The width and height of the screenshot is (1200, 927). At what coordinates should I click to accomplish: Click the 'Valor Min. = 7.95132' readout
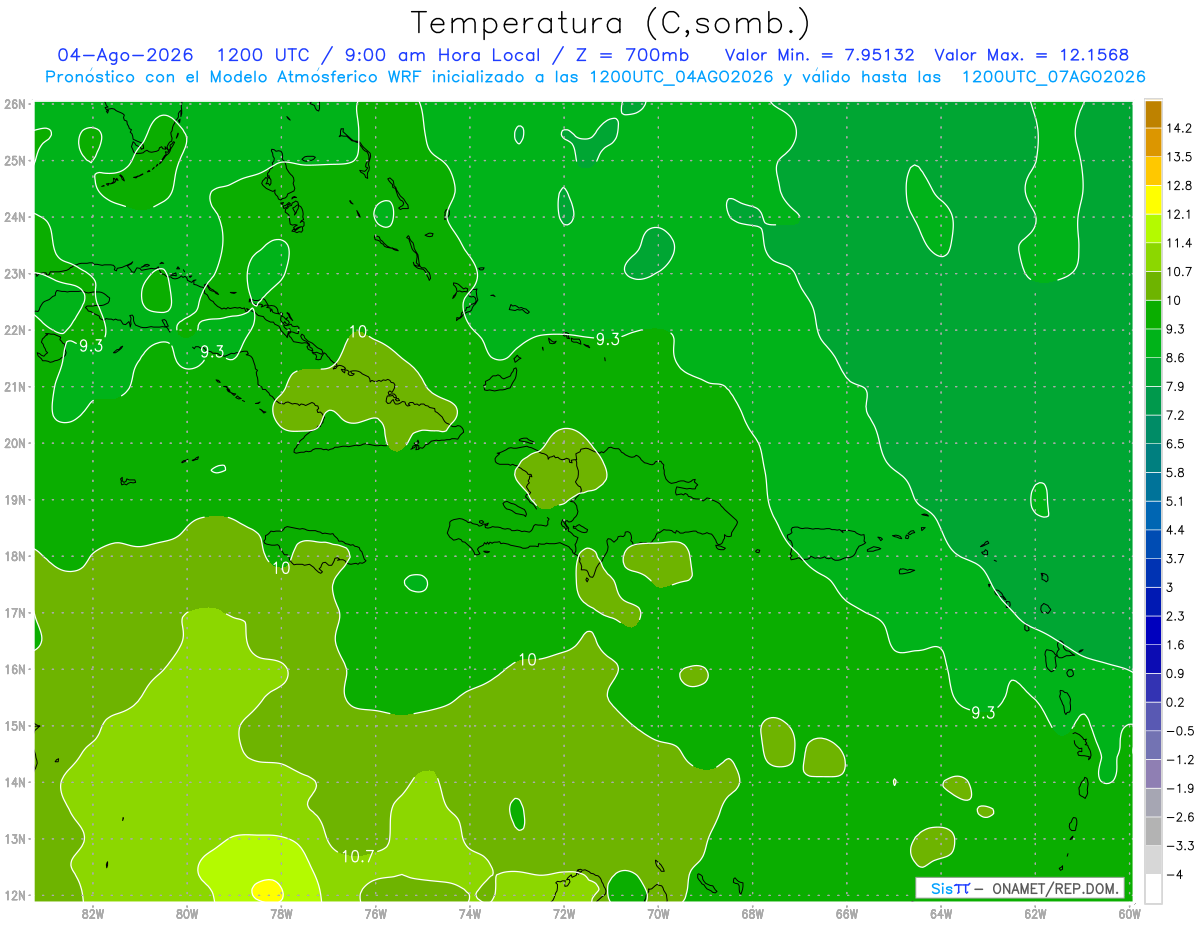pos(819,55)
